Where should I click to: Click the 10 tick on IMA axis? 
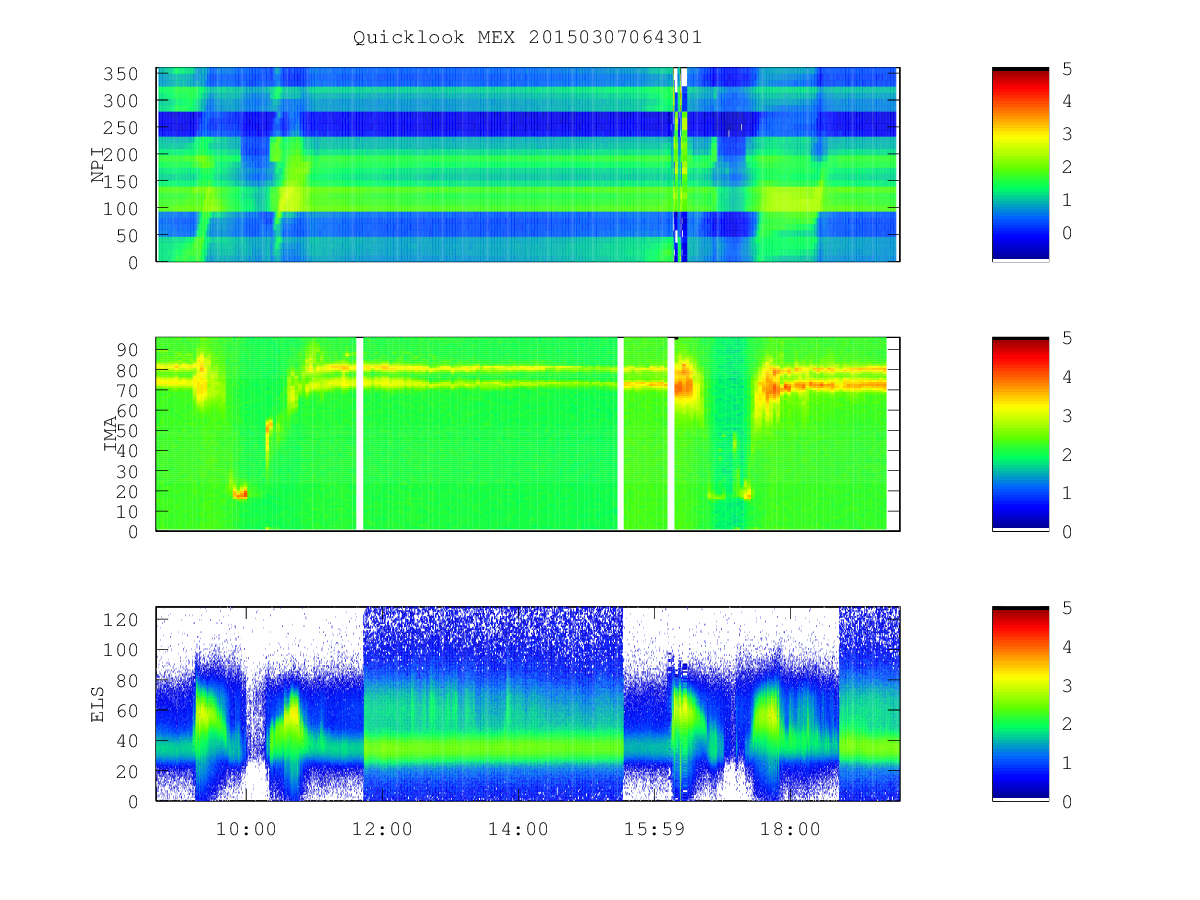click(x=129, y=511)
